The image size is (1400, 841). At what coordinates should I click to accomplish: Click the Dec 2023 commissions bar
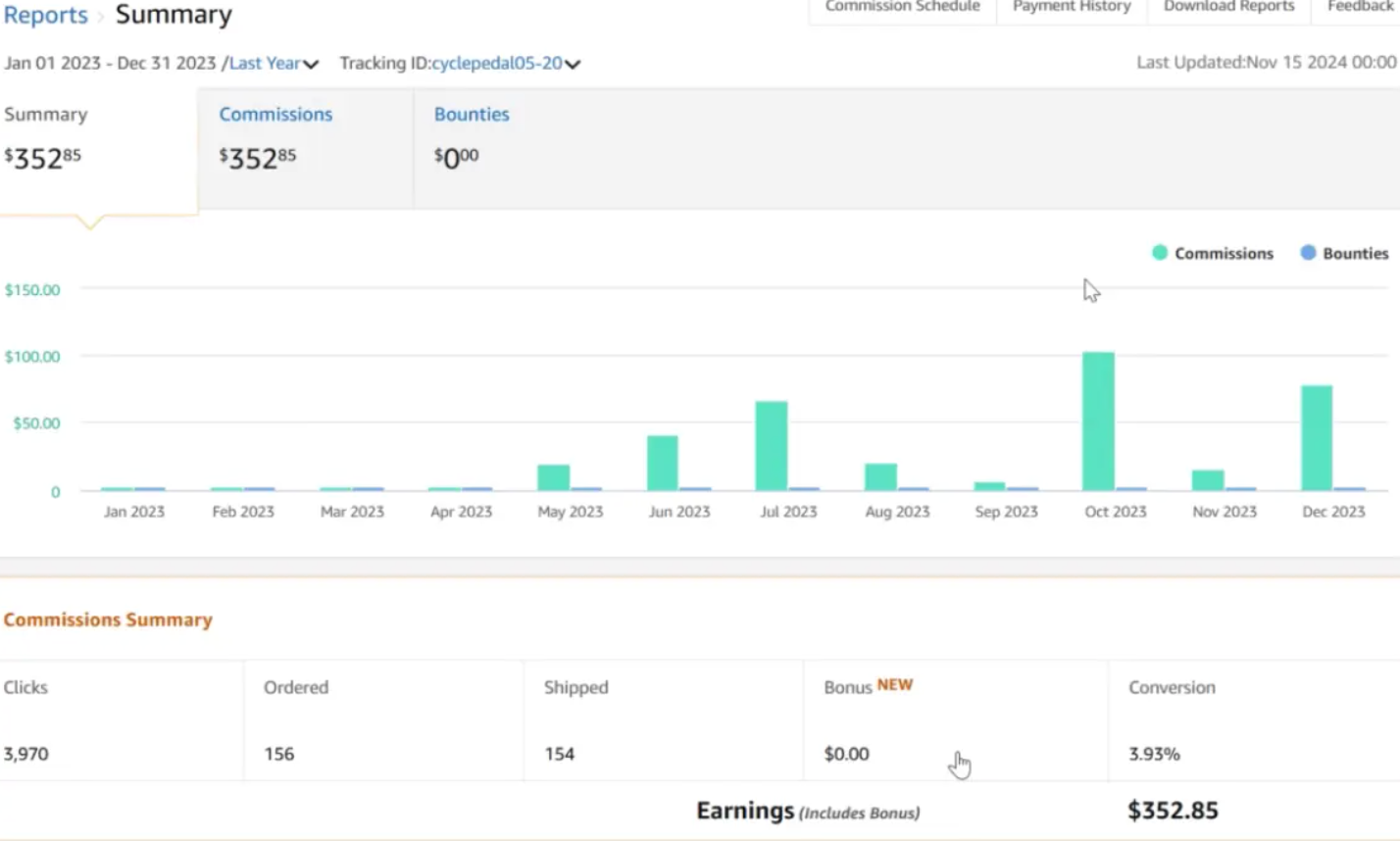click(1317, 437)
